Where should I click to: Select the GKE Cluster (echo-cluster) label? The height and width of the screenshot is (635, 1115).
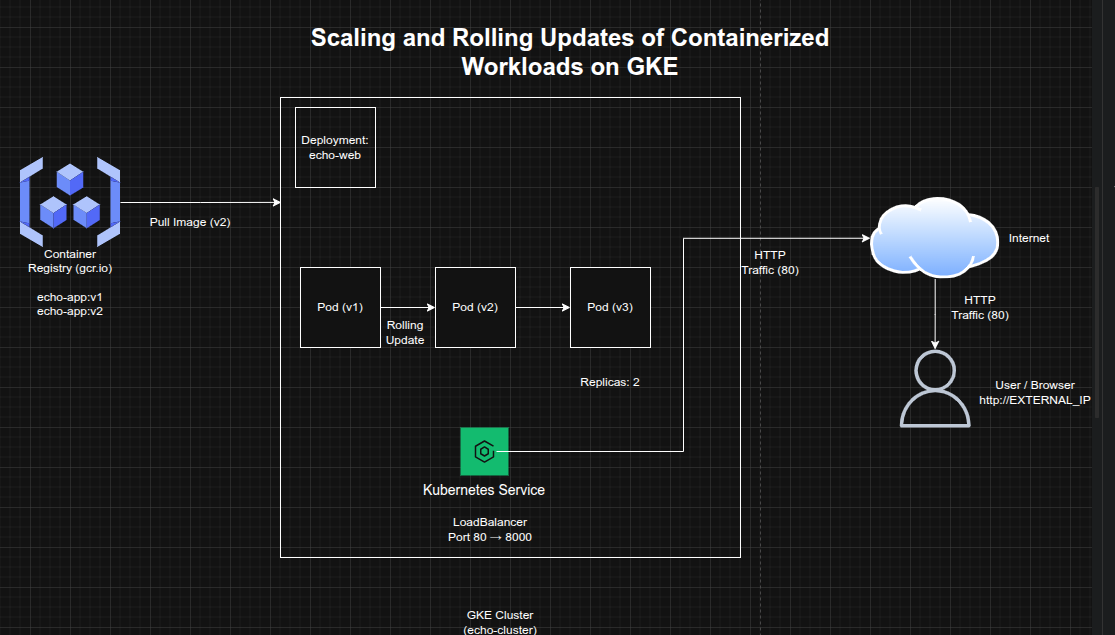click(x=500, y=622)
